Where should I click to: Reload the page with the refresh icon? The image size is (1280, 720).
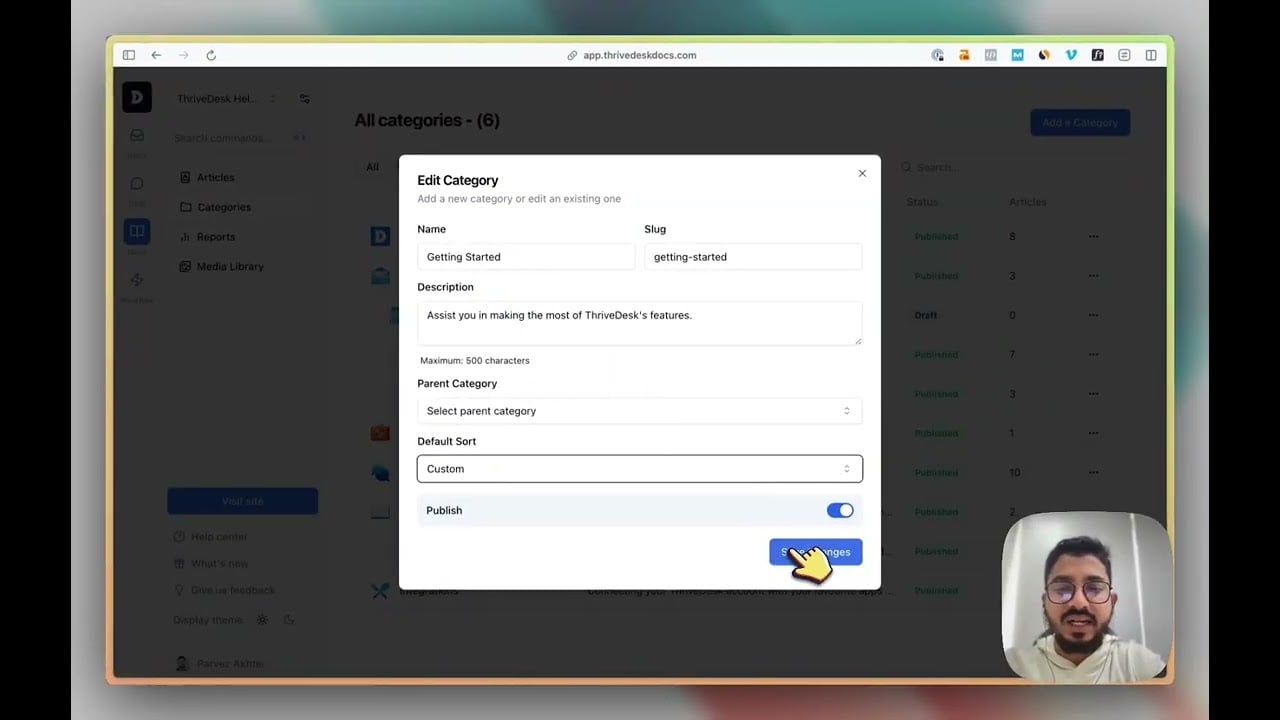click(211, 55)
